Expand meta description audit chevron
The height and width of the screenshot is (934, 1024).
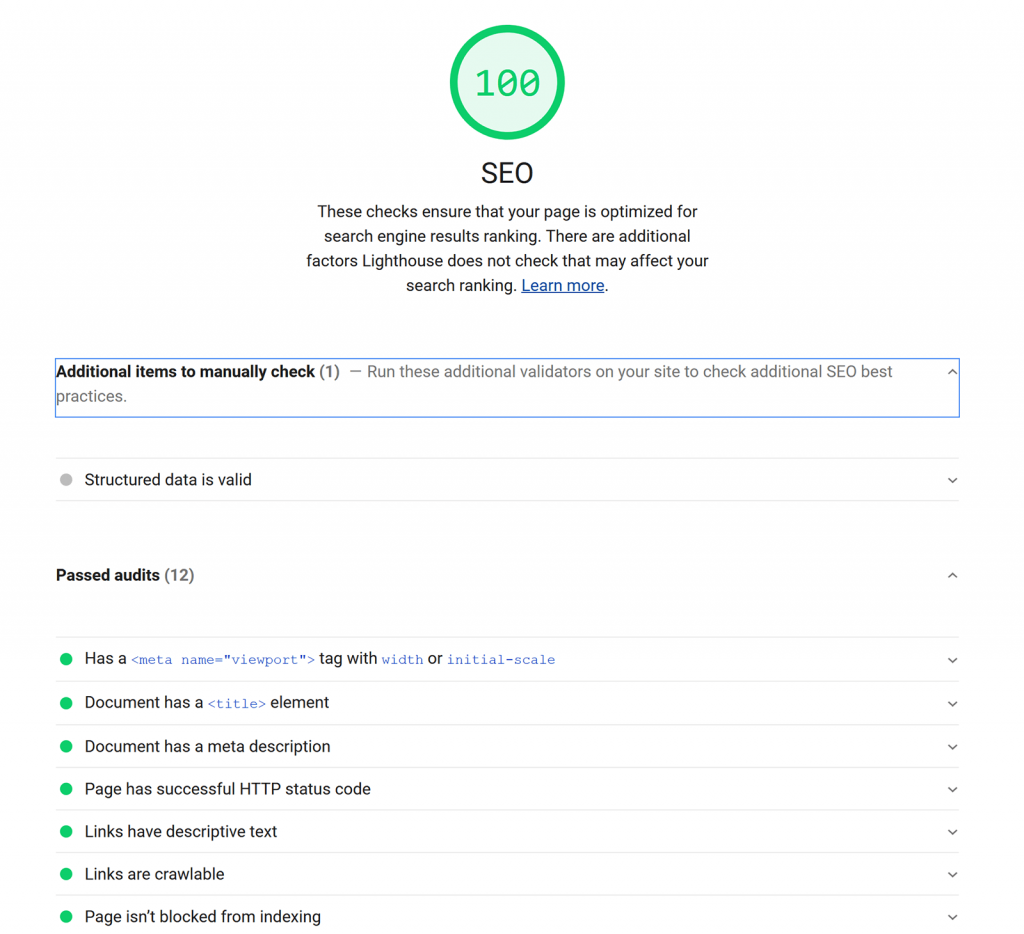point(952,747)
